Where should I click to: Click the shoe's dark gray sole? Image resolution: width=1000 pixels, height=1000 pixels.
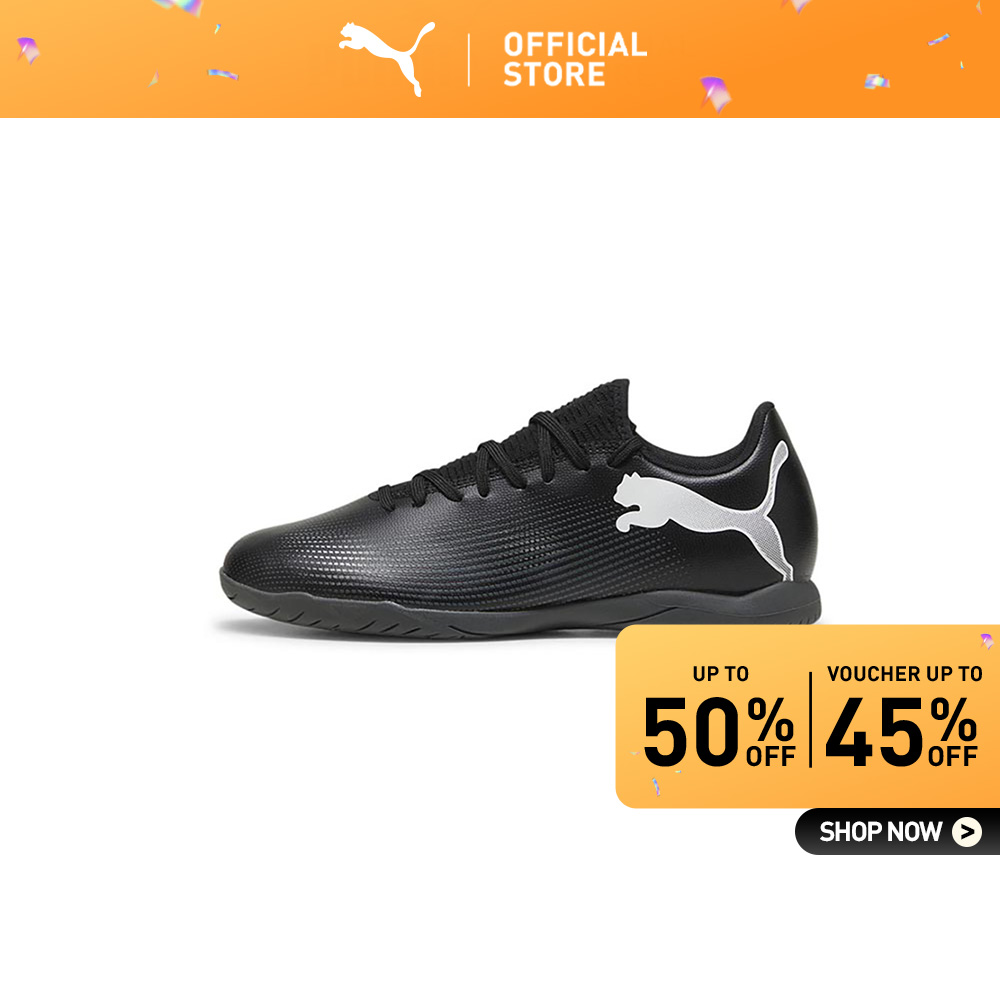(x=520, y=610)
